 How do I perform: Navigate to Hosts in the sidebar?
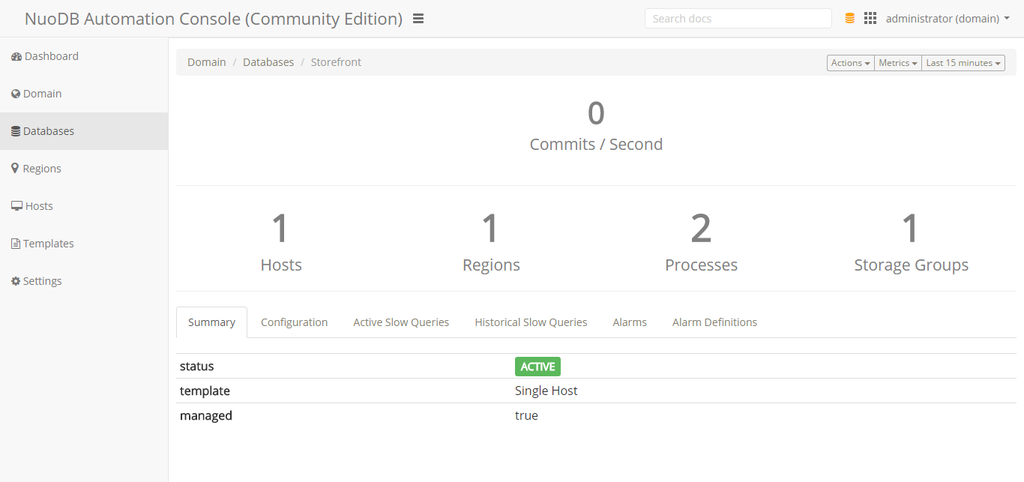tap(84, 206)
